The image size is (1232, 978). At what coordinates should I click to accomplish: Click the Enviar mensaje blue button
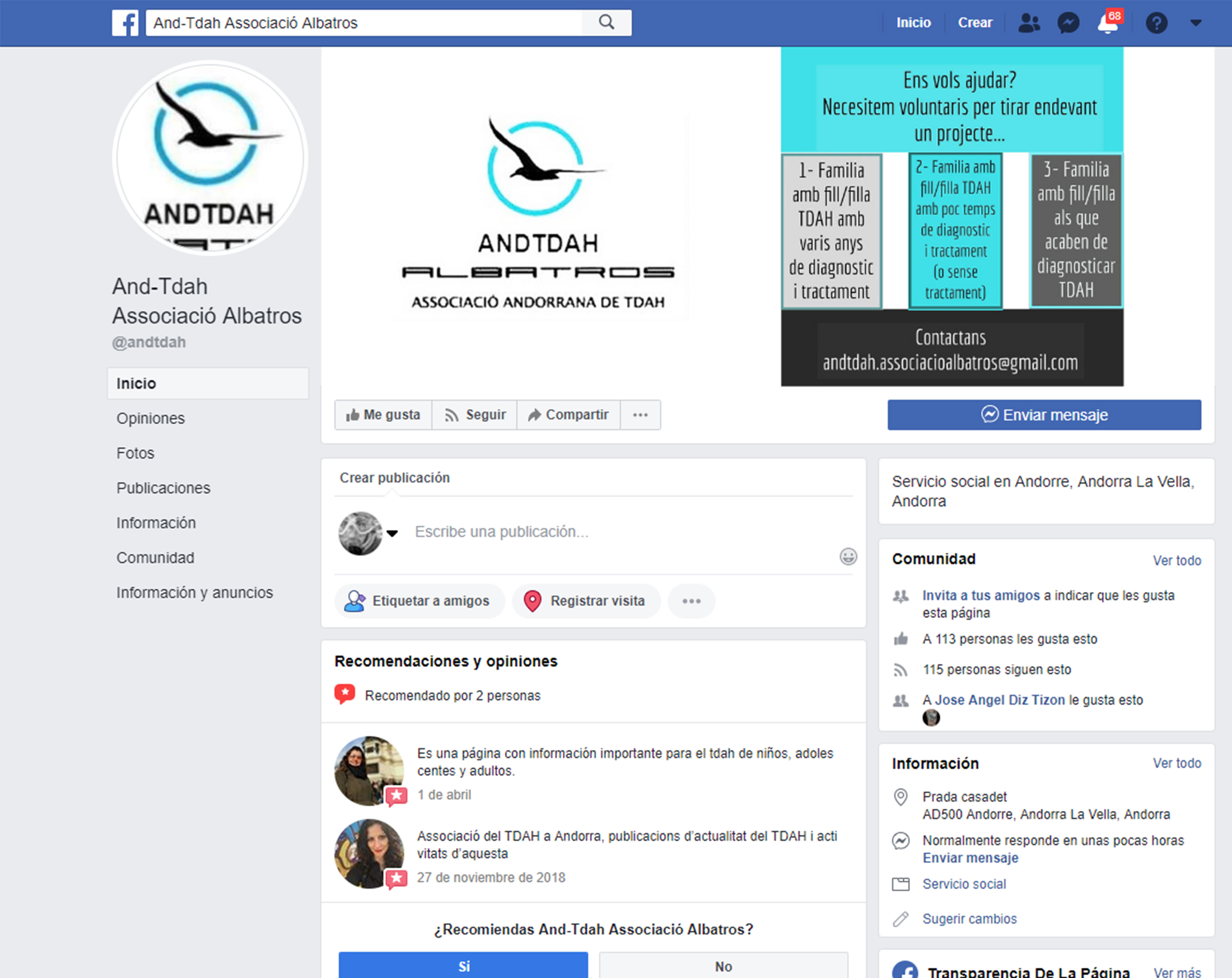pos(1044,415)
